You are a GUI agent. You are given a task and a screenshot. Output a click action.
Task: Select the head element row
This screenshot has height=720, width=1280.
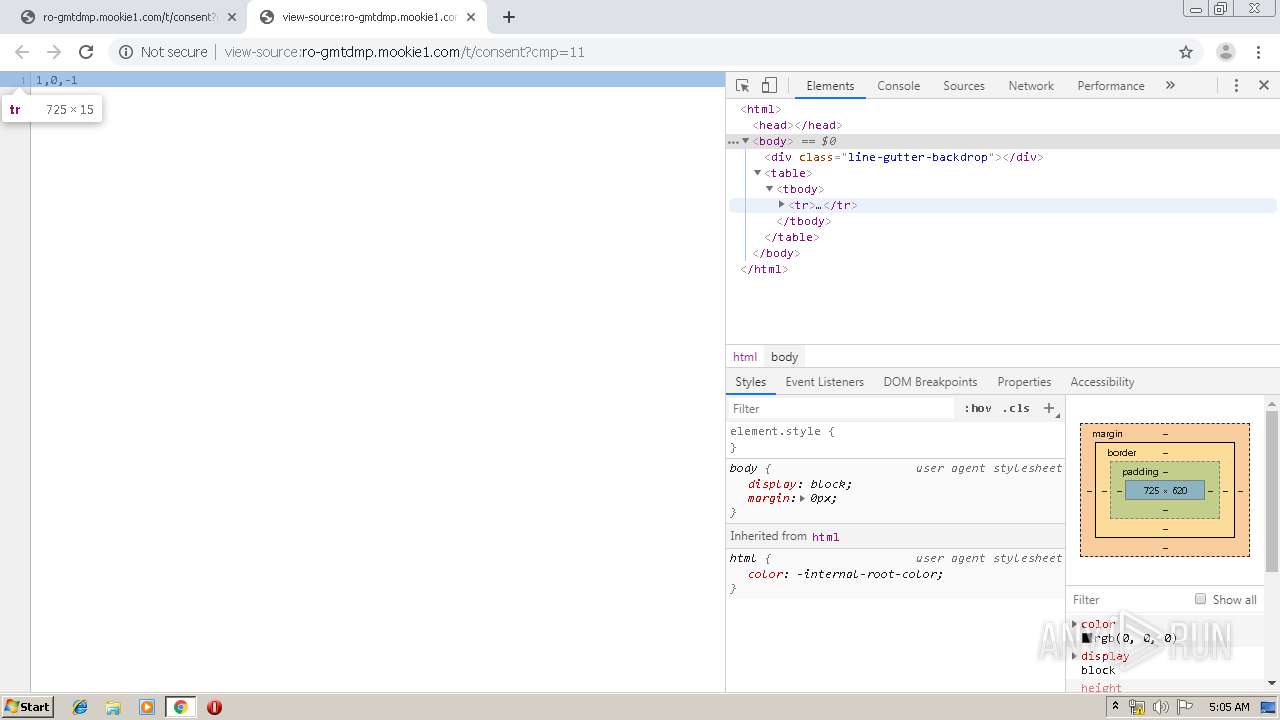click(1003, 125)
